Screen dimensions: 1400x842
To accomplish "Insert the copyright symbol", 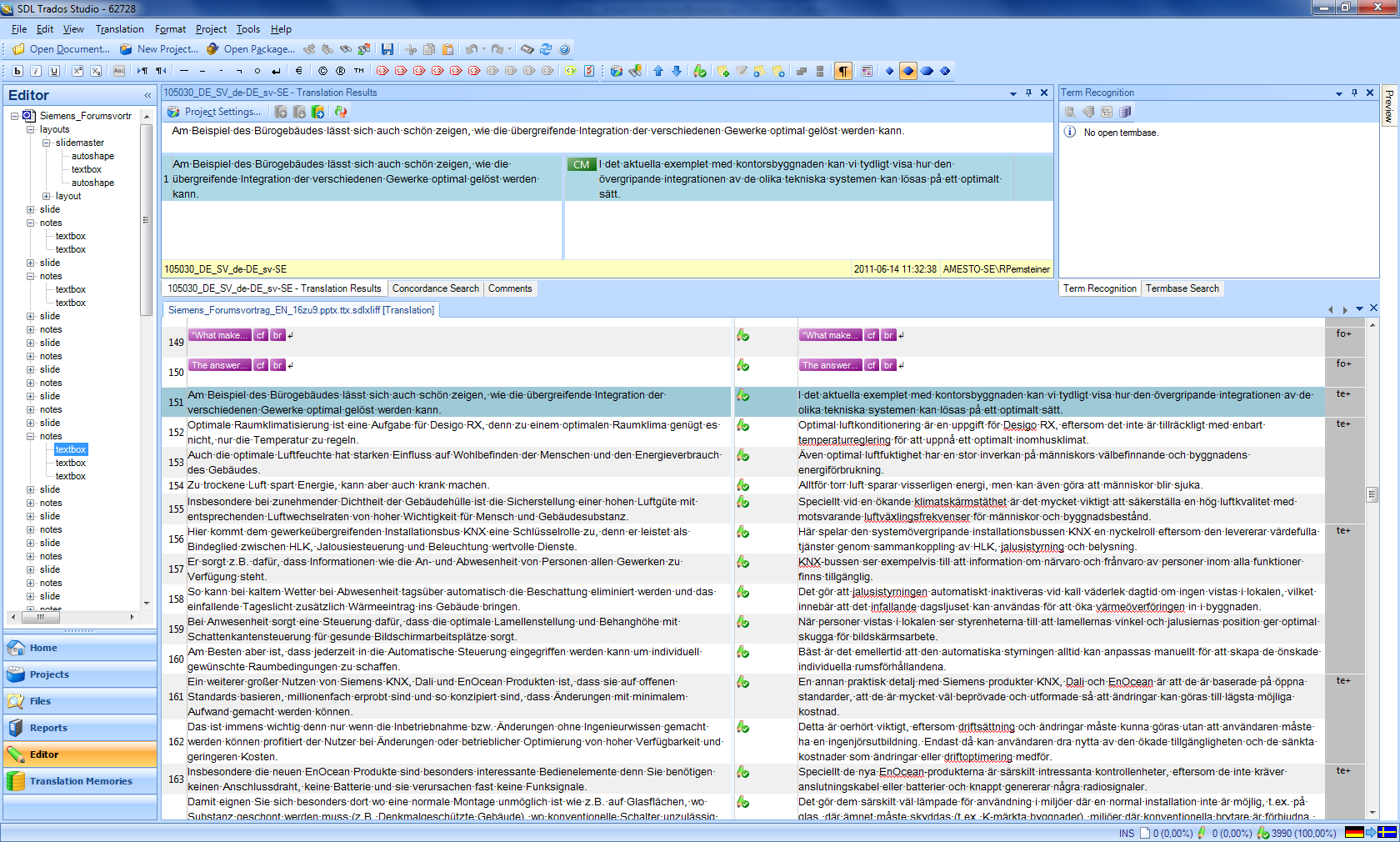I will pos(322,71).
